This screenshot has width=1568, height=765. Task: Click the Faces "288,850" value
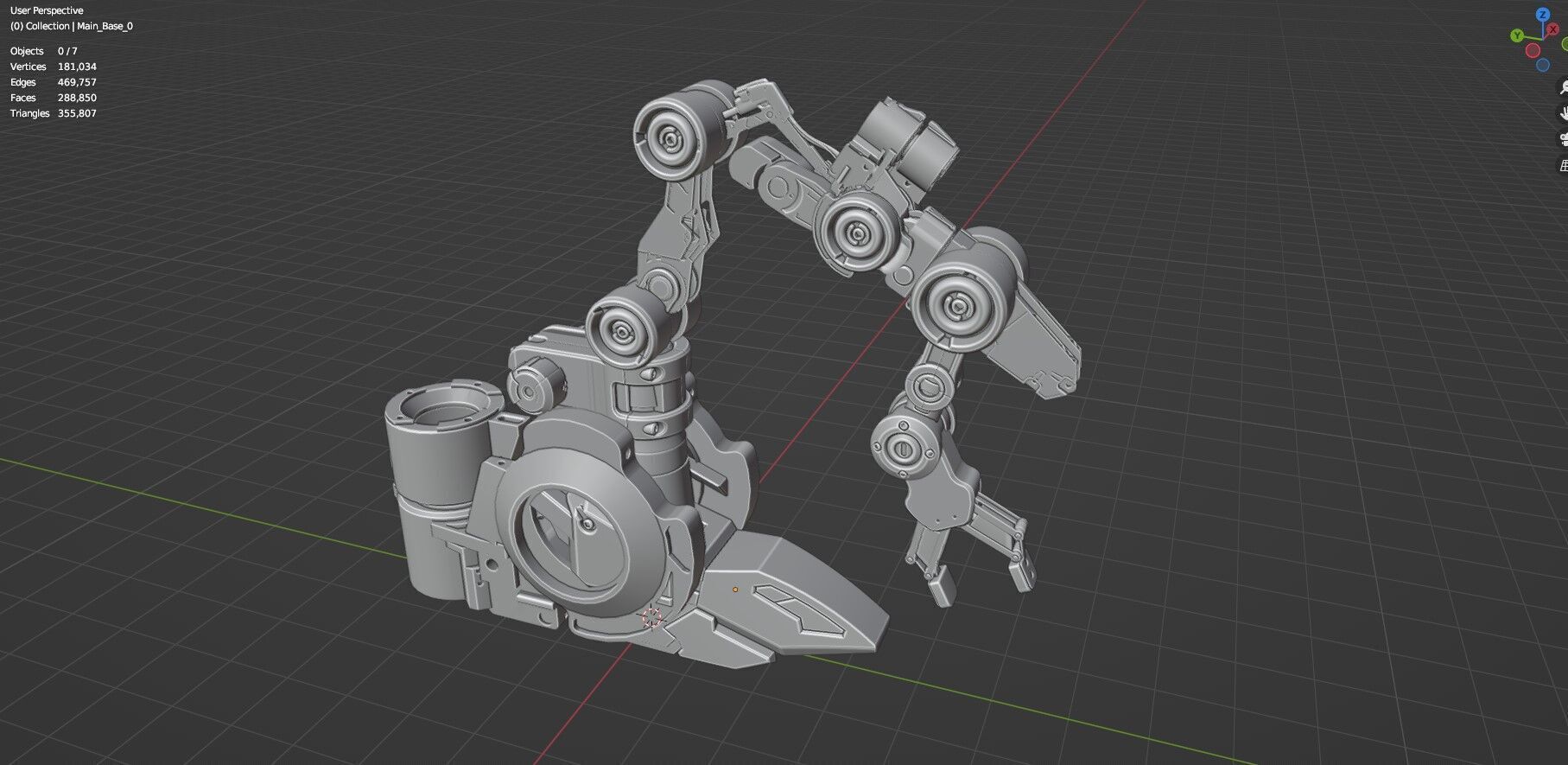[x=77, y=98]
